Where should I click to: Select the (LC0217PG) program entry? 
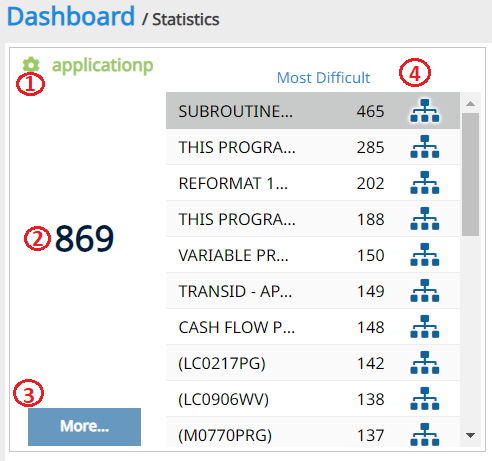pyautogui.click(x=222, y=363)
